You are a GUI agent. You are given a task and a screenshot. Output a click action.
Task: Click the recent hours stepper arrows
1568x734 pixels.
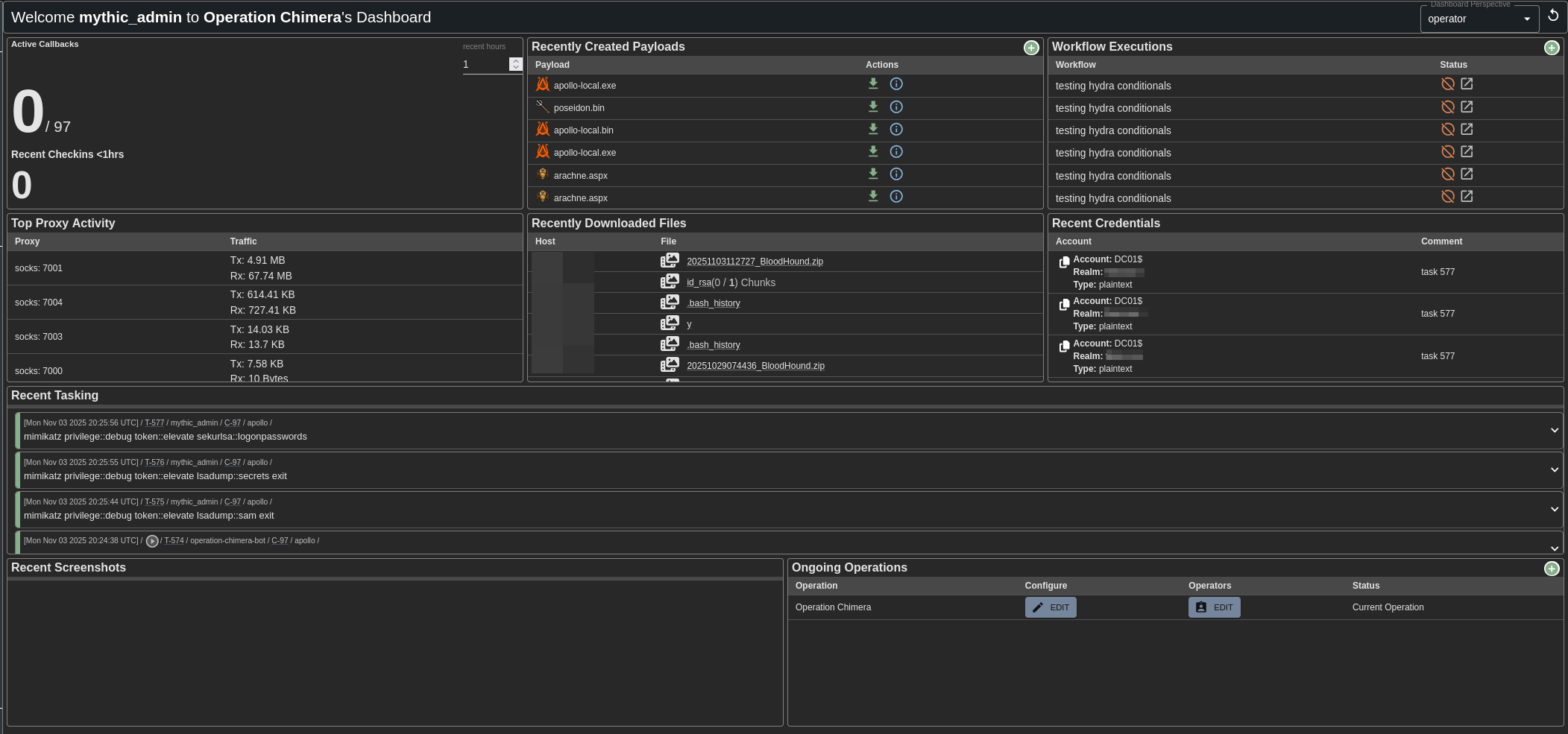(x=515, y=65)
